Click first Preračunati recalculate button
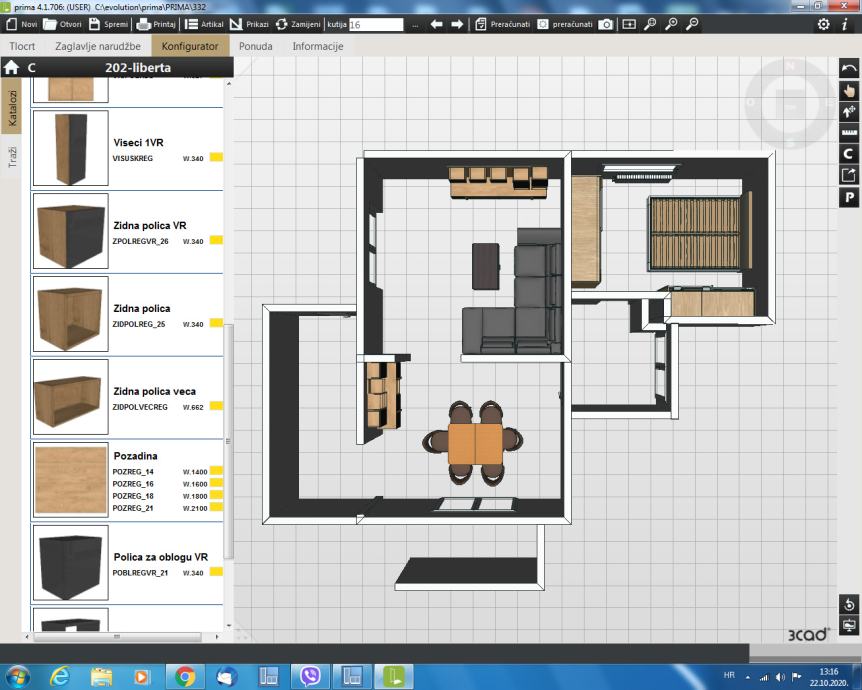Screen dimensions: 862x690 [x=502, y=24]
